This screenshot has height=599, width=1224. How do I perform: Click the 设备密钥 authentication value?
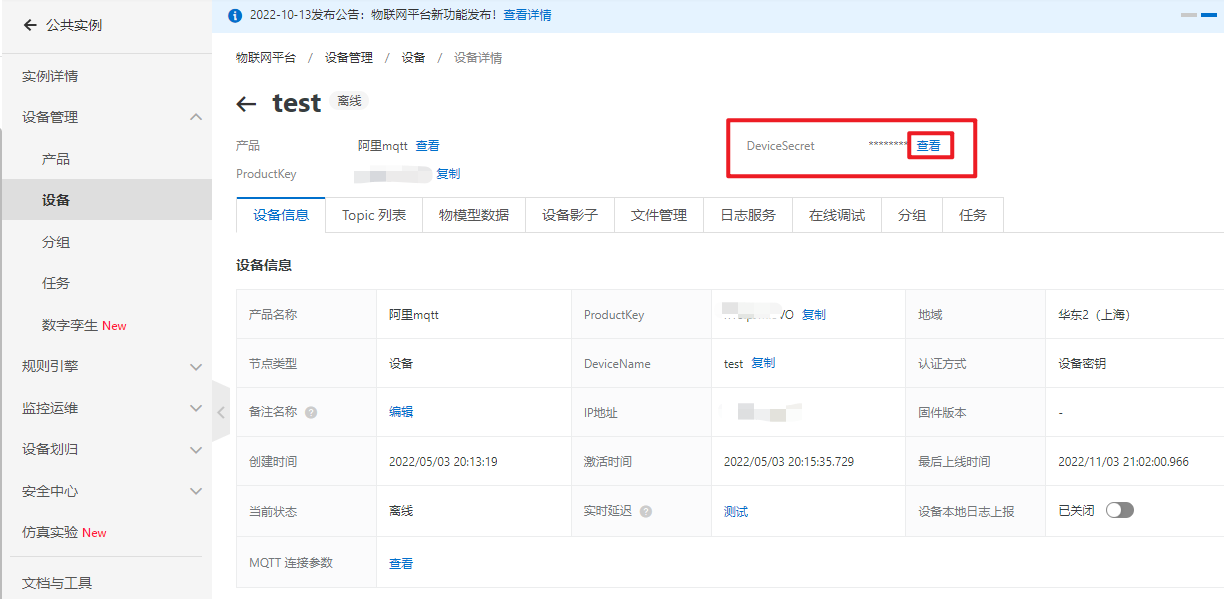click(x=1082, y=363)
